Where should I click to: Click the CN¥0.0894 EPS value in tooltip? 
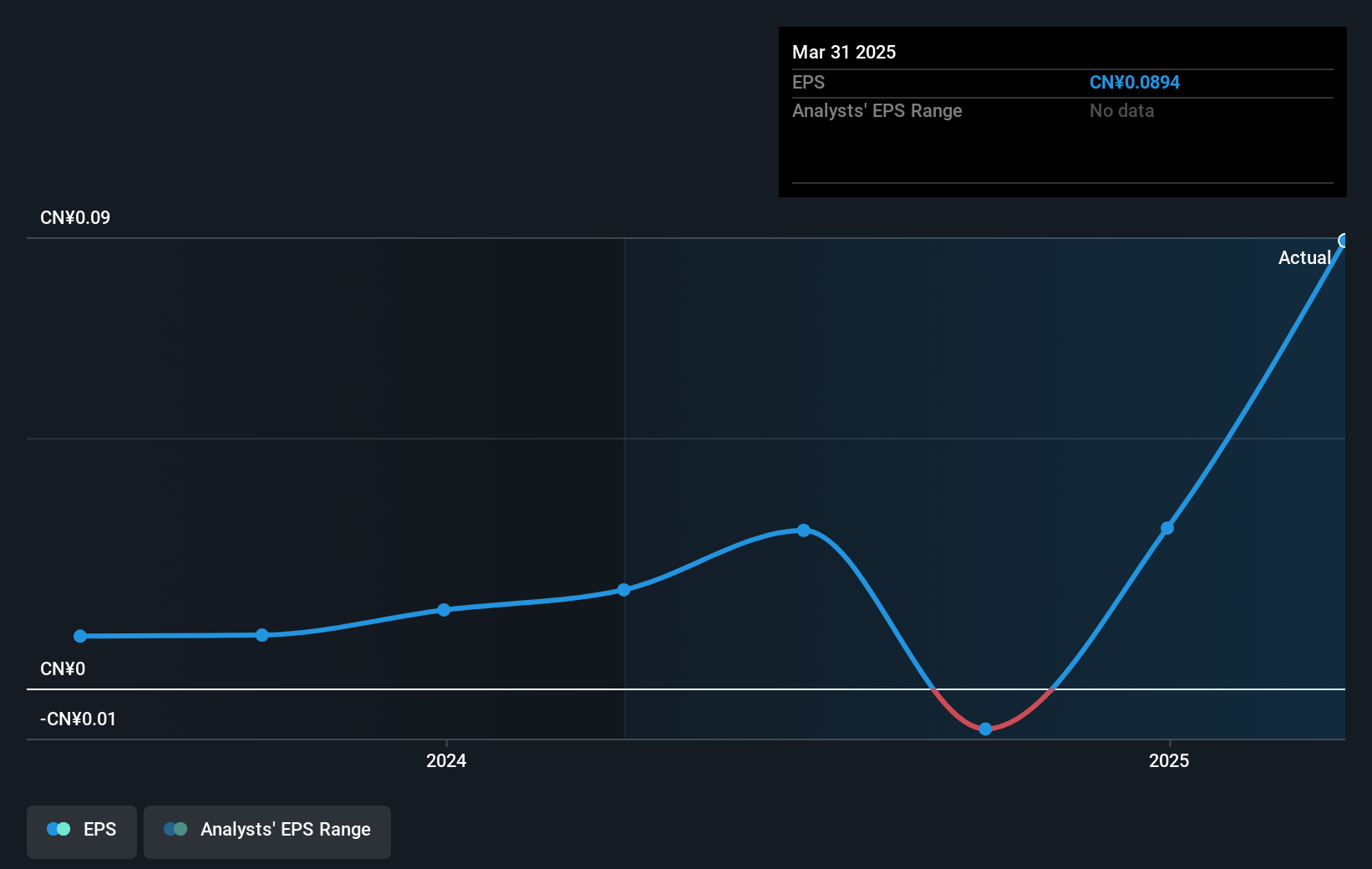[1135, 83]
